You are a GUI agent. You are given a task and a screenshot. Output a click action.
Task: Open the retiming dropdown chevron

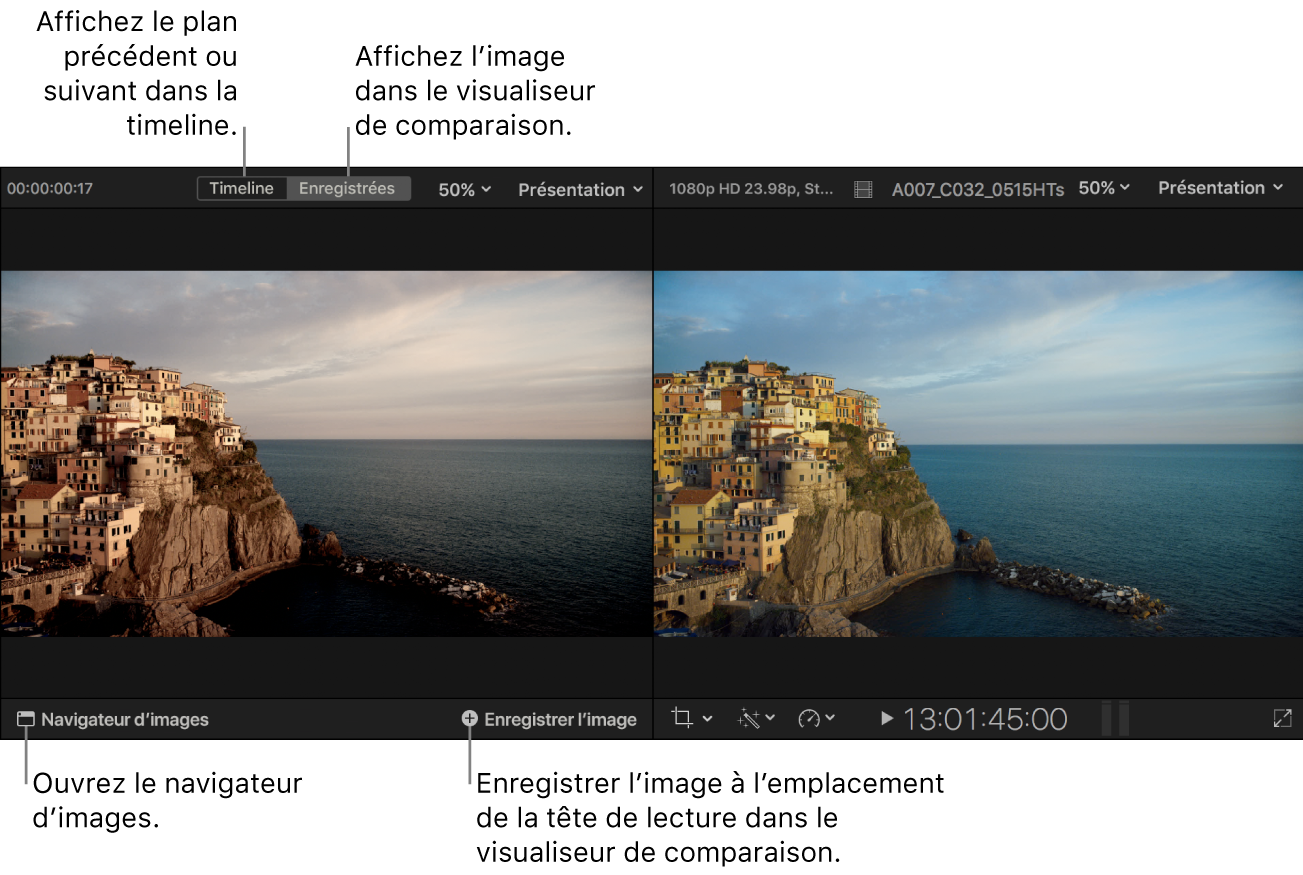point(831,719)
